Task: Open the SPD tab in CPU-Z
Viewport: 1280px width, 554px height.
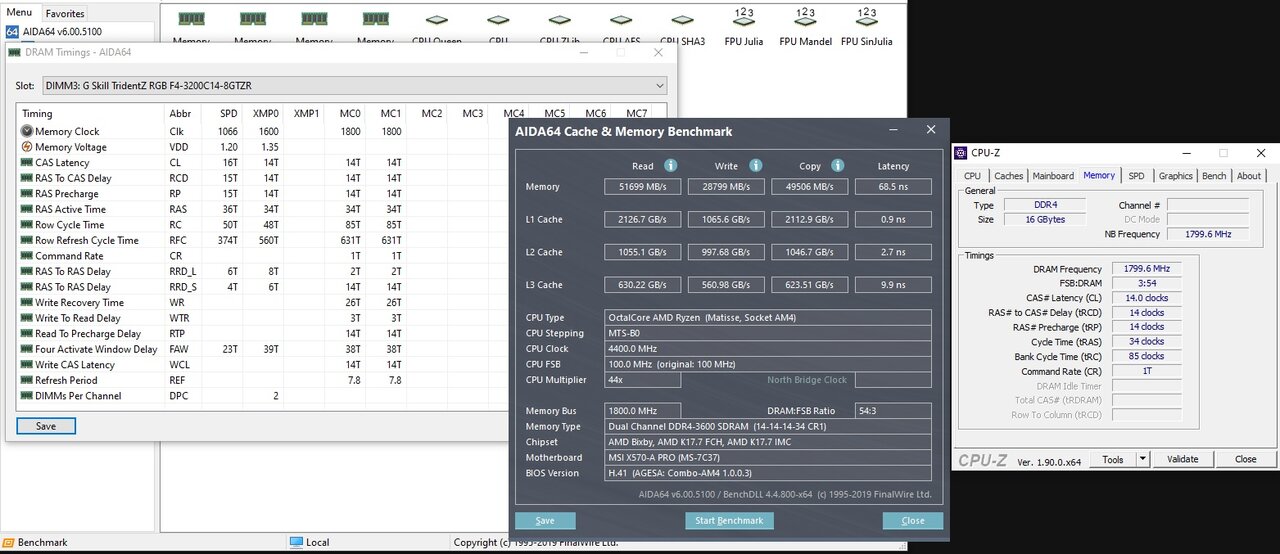Action: [1136, 176]
